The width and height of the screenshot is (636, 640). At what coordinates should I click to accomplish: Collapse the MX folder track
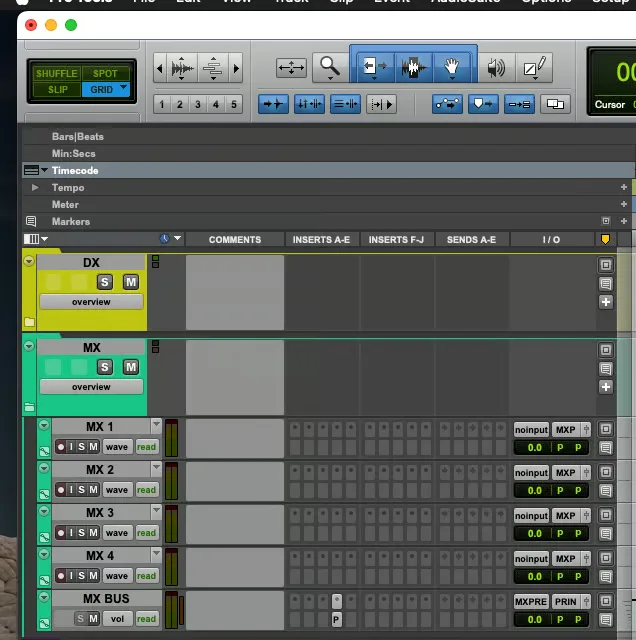(29, 346)
